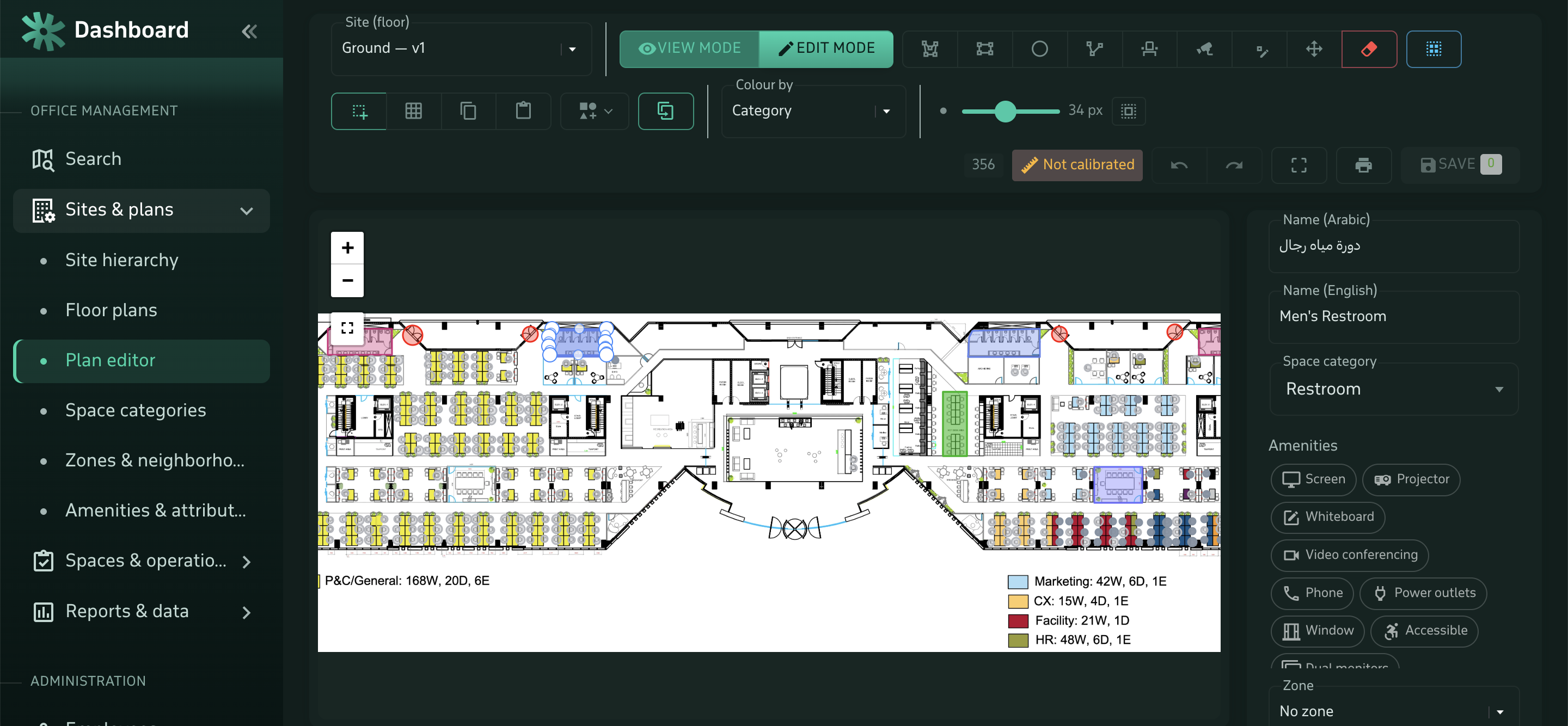Image resolution: width=1568 pixels, height=726 pixels.
Task: Click the copy icon in toolbar
Action: pyautogui.click(x=469, y=111)
